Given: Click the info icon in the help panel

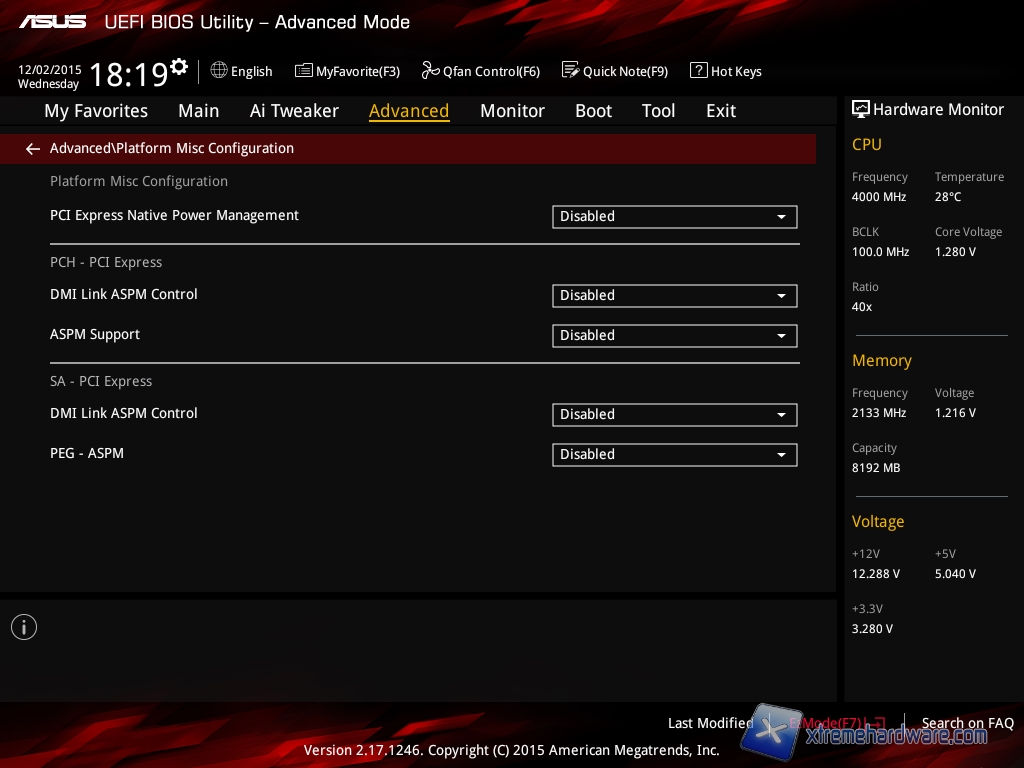Looking at the screenshot, I should pos(24,627).
